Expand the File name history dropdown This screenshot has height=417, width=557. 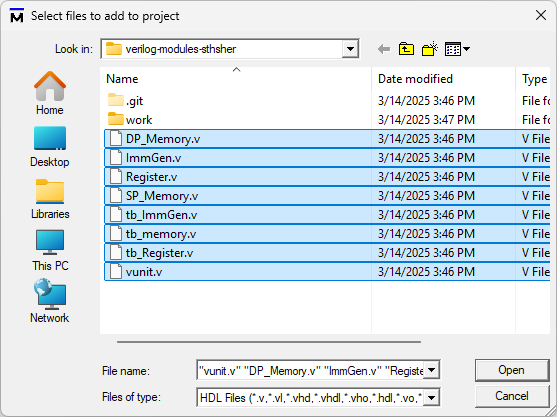click(432, 370)
